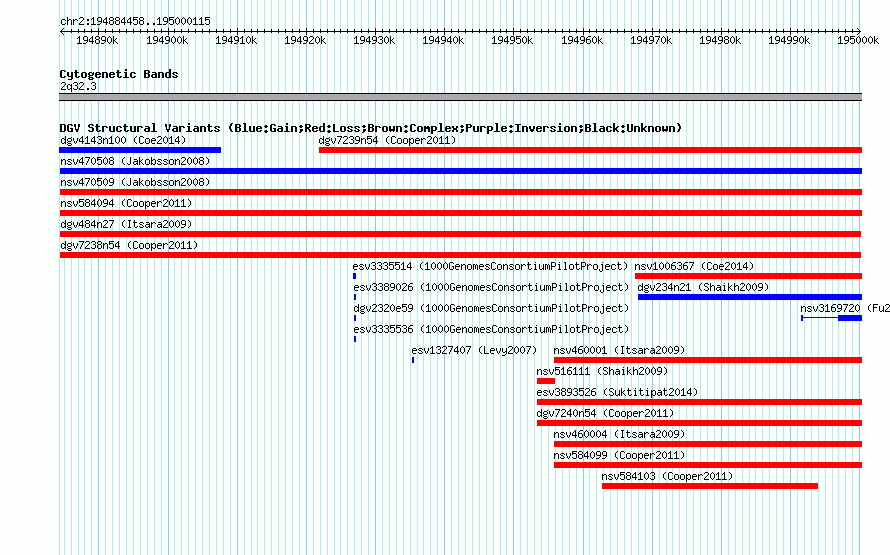Click the 194910k ruler position
The image size is (890, 555).
(x=236, y=40)
